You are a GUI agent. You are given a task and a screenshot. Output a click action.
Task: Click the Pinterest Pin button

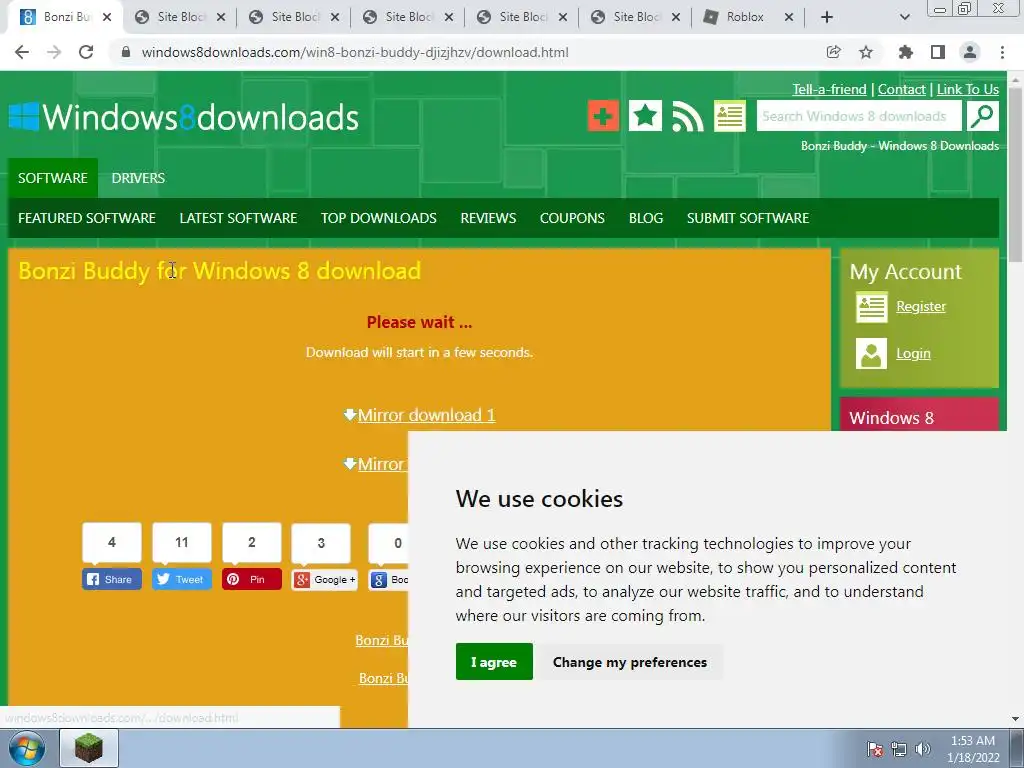pyautogui.click(x=252, y=579)
